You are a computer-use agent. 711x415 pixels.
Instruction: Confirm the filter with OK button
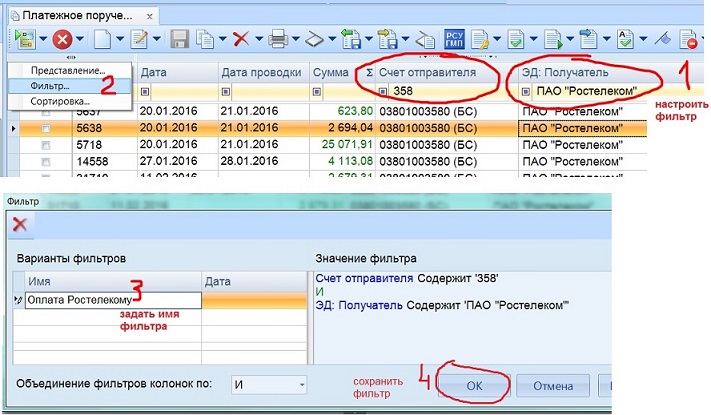click(474, 386)
